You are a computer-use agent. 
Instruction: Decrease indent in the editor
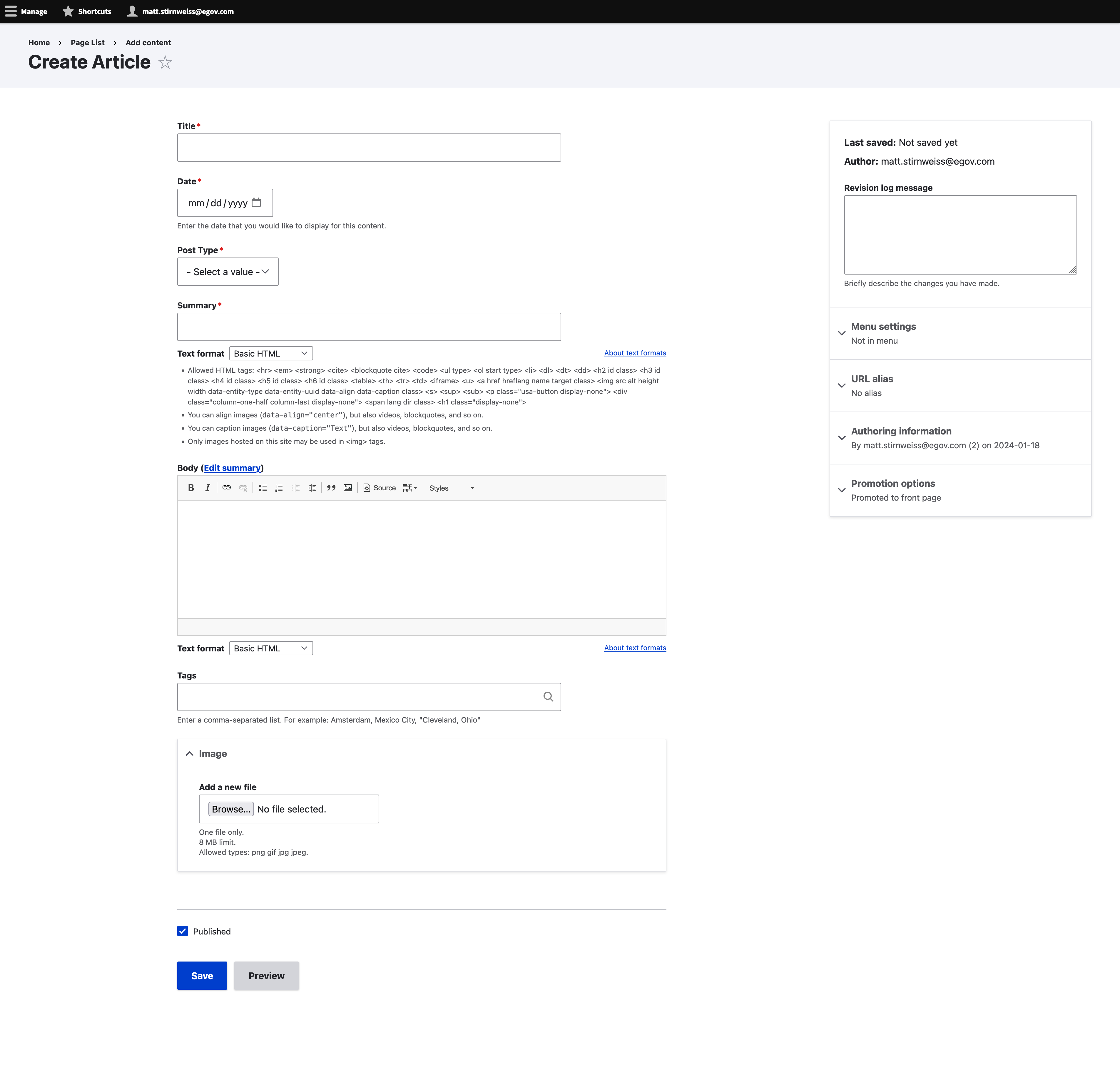[x=295, y=488]
